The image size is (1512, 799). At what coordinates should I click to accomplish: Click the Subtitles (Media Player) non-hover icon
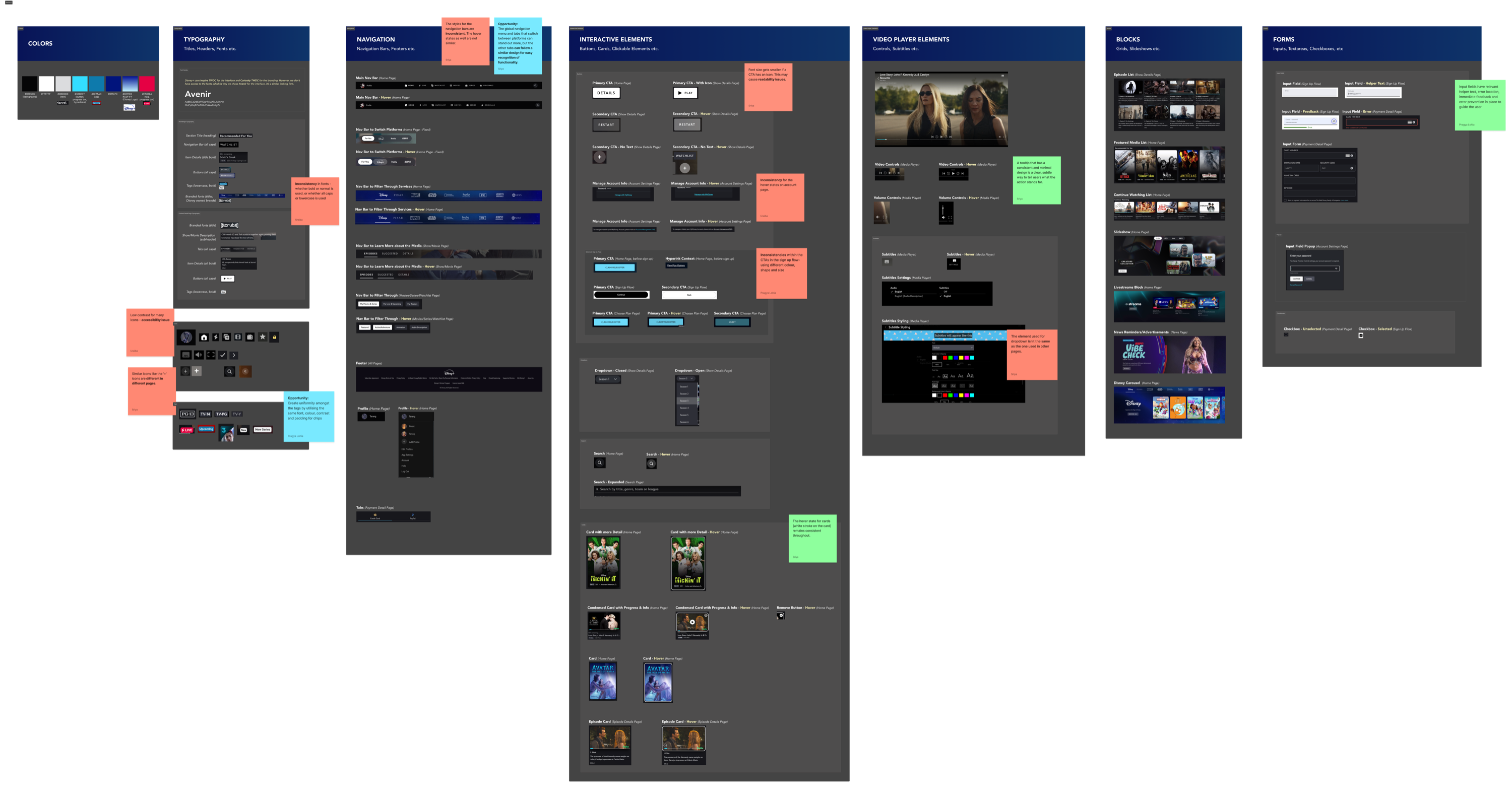[887, 261]
